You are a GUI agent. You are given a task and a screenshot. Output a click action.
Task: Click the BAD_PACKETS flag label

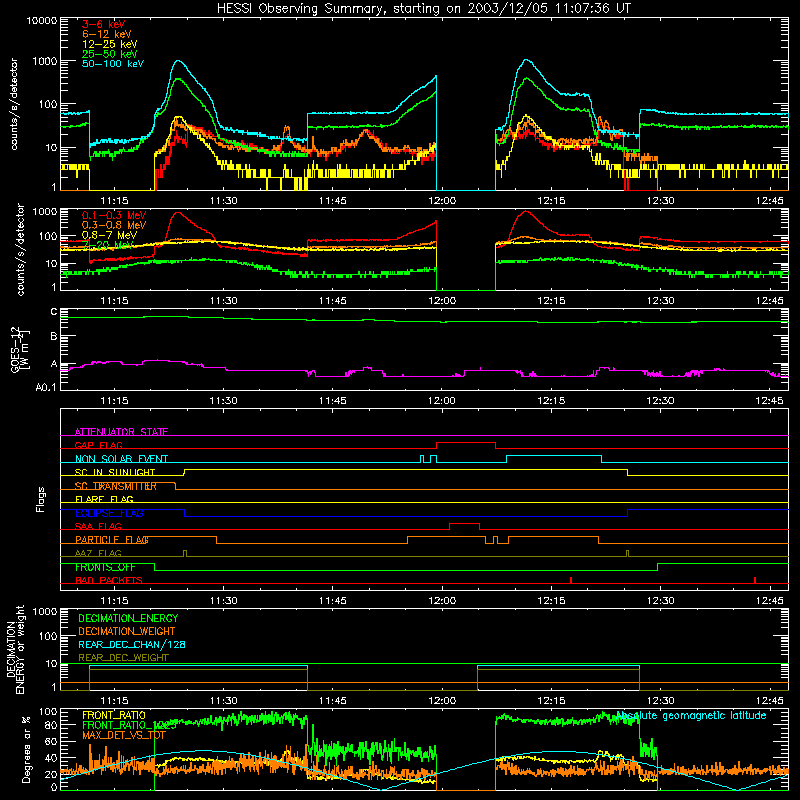[x=109, y=580]
